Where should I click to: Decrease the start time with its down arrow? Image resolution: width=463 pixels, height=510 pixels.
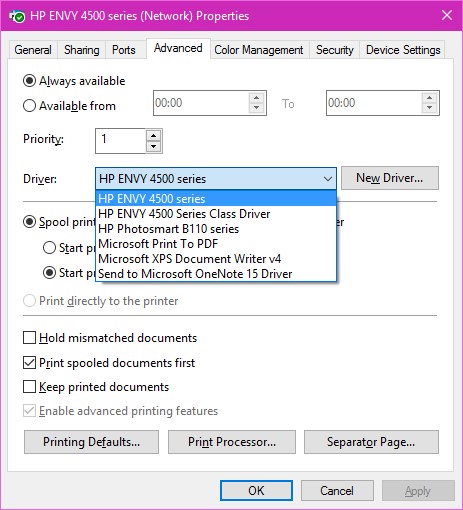[256, 108]
